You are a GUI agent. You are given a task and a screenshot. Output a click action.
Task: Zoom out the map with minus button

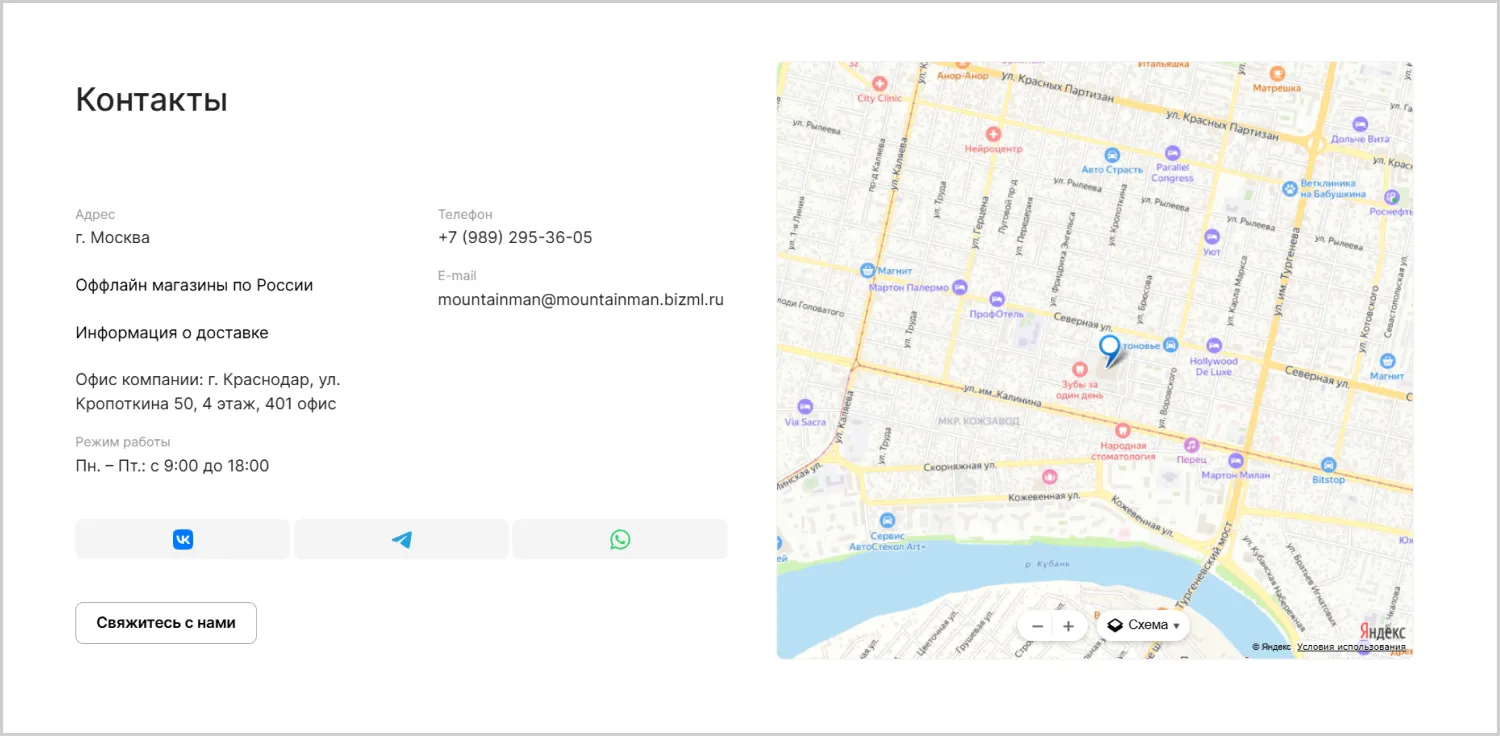(1037, 626)
